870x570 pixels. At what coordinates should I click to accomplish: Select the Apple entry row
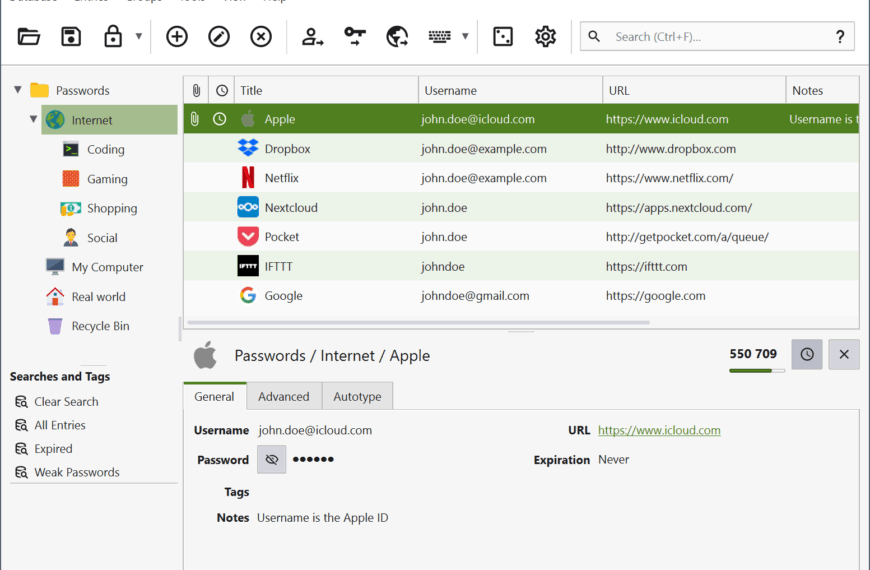pos(521,119)
